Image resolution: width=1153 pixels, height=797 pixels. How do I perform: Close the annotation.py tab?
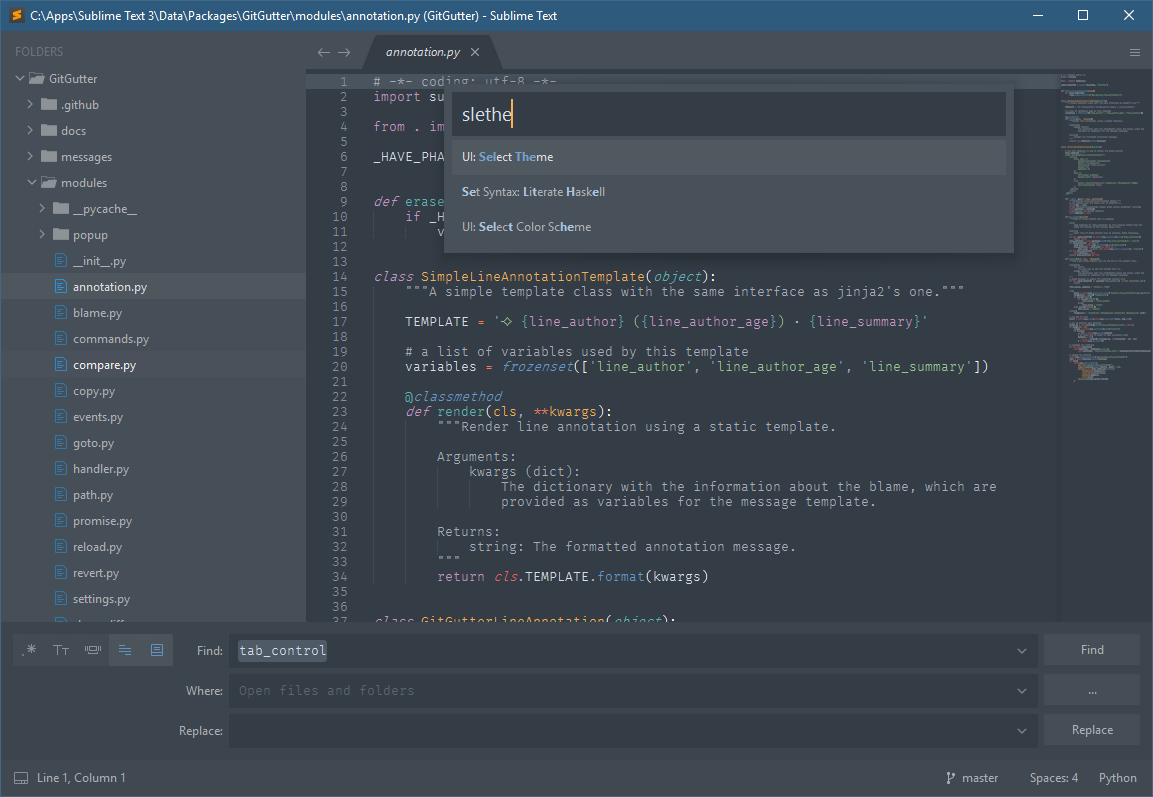475,51
